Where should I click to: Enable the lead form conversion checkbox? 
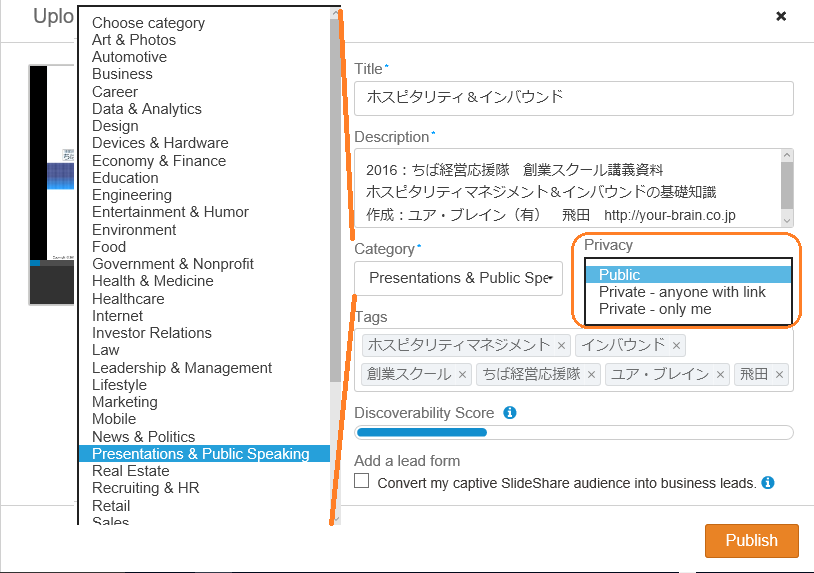coord(362,482)
